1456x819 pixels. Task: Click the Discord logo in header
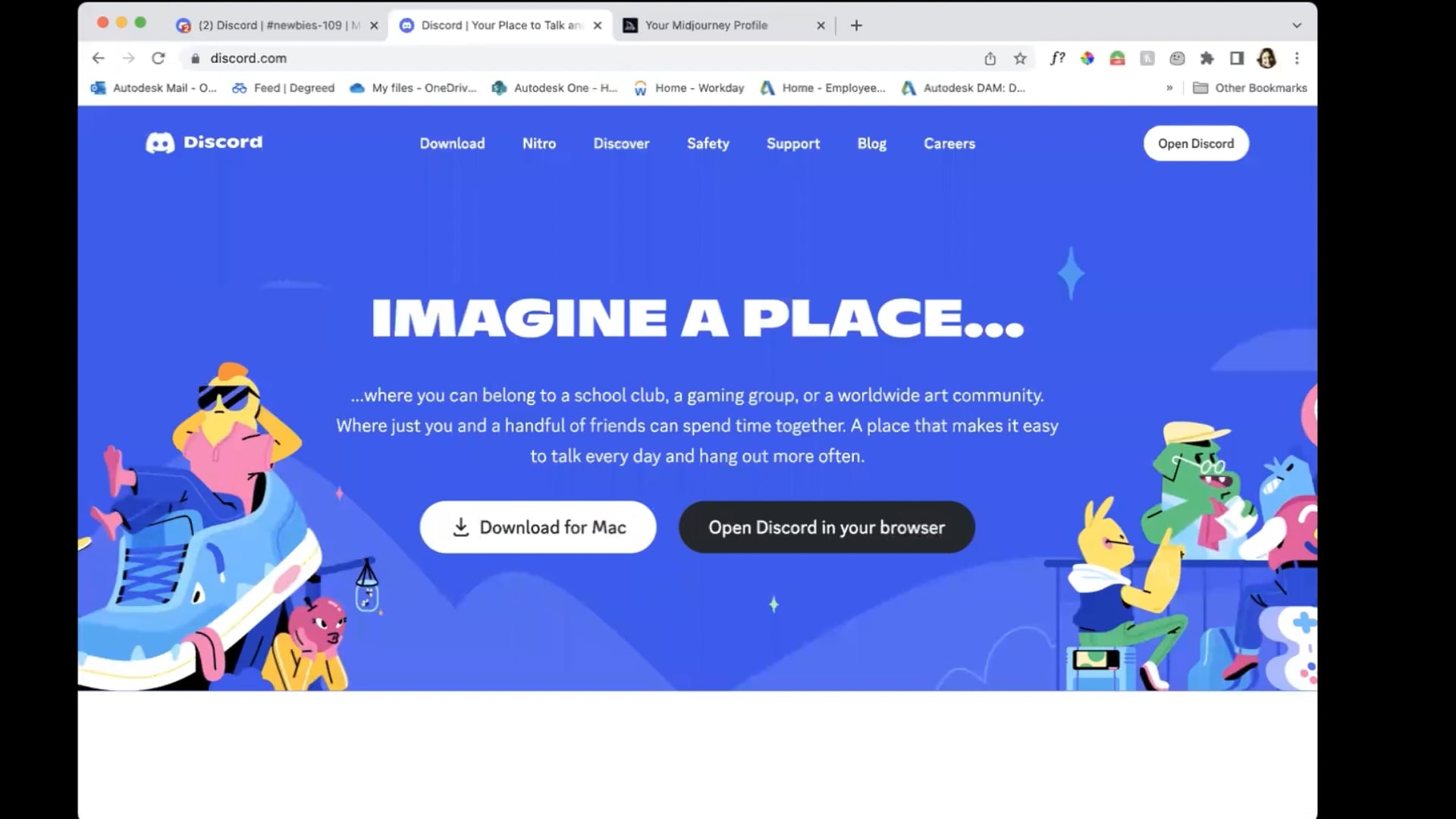pyautogui.click(x=204, y=143)
